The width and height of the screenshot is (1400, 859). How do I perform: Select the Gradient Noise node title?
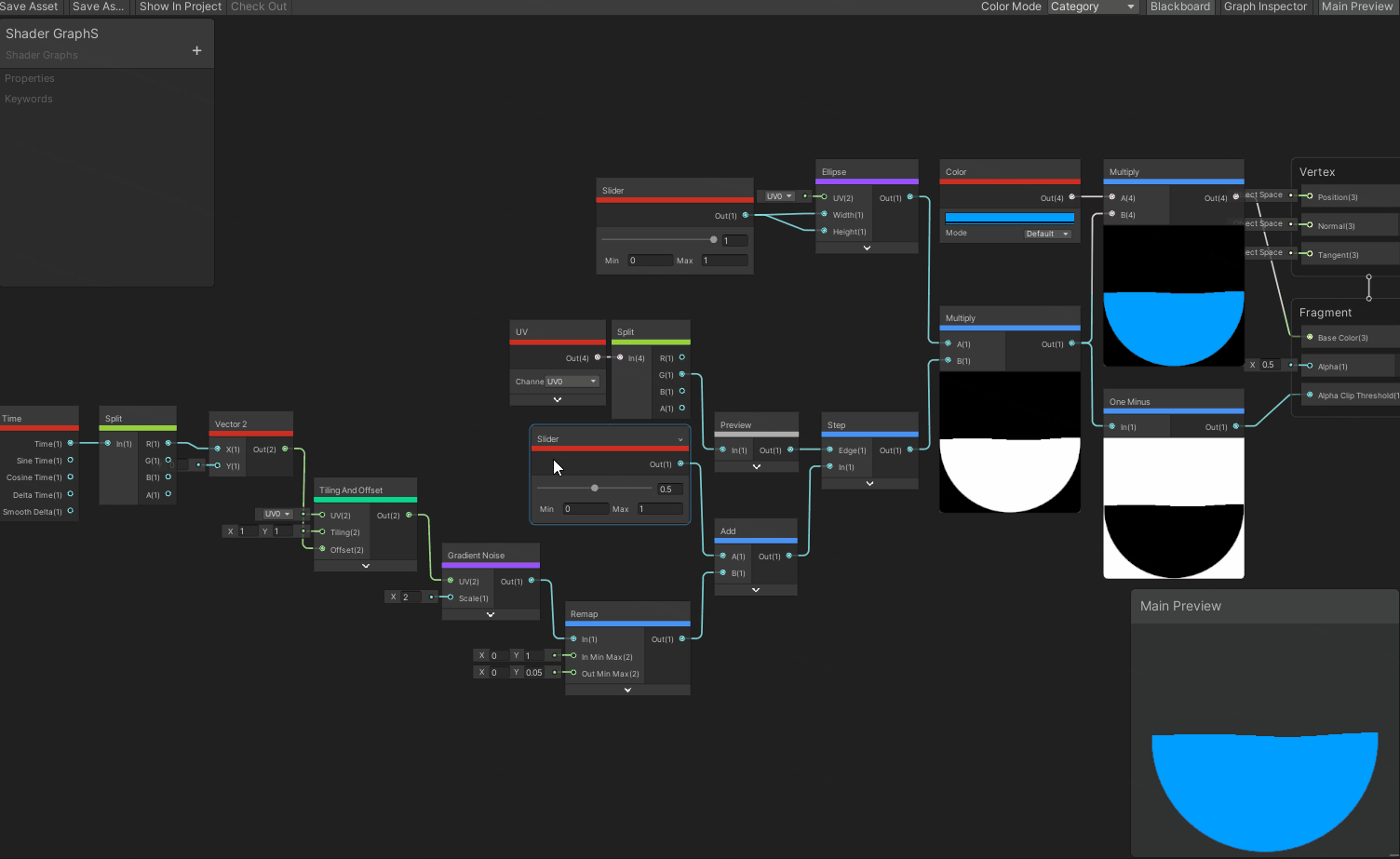pyautogui.click(x=476, y=556)
